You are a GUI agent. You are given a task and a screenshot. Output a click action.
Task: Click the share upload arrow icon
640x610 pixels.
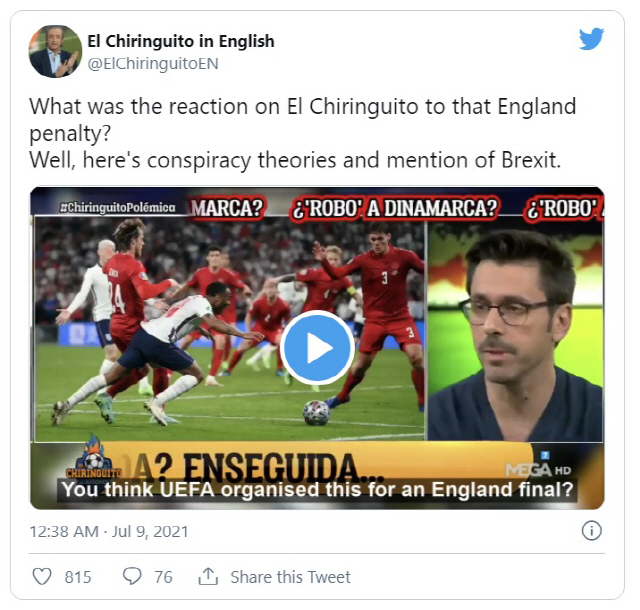[208, 576]
